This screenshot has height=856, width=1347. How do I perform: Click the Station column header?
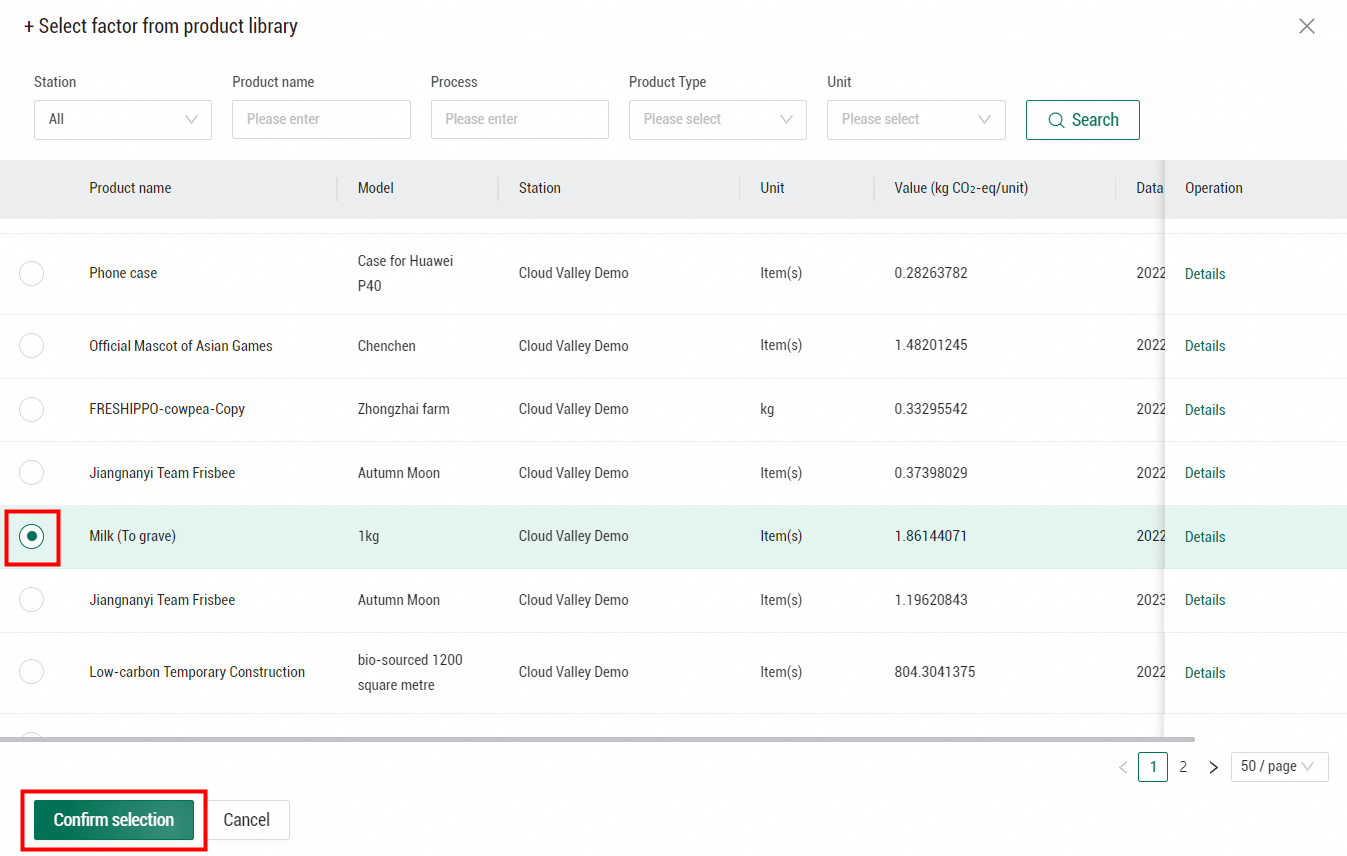pyautogui.click(x=540, y=188)
